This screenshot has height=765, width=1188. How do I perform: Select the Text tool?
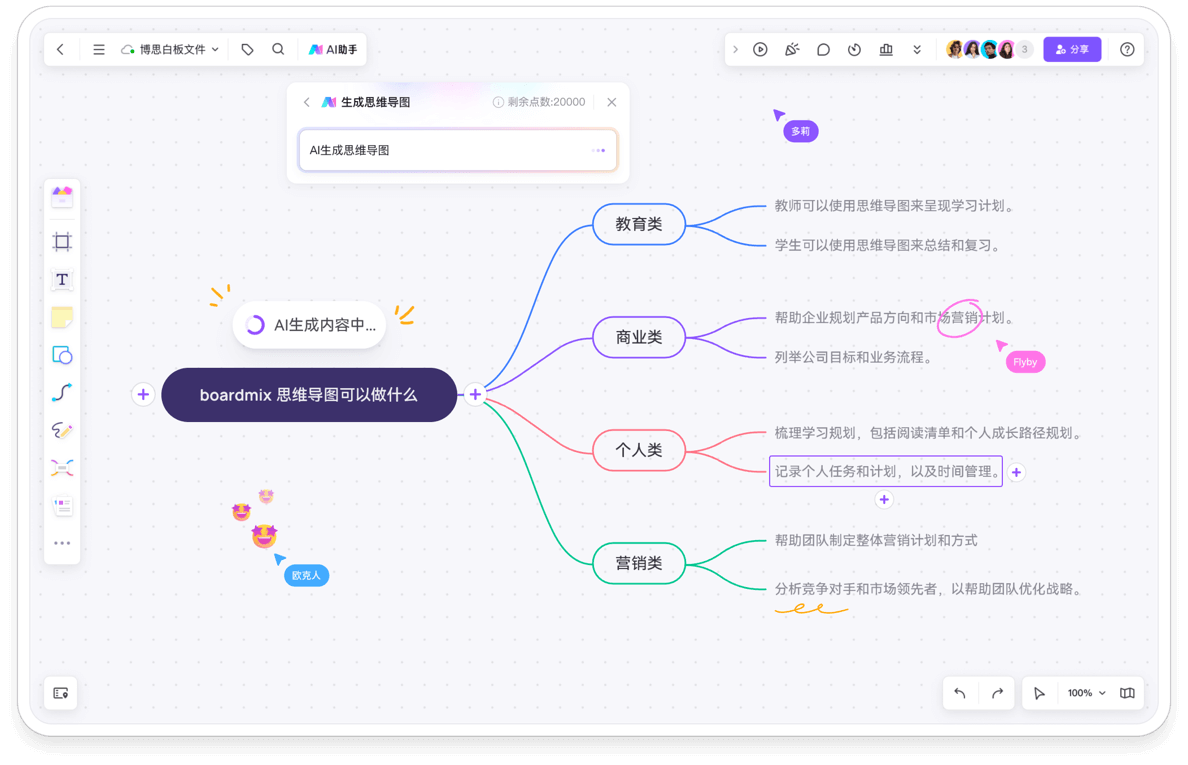point(62,279)
